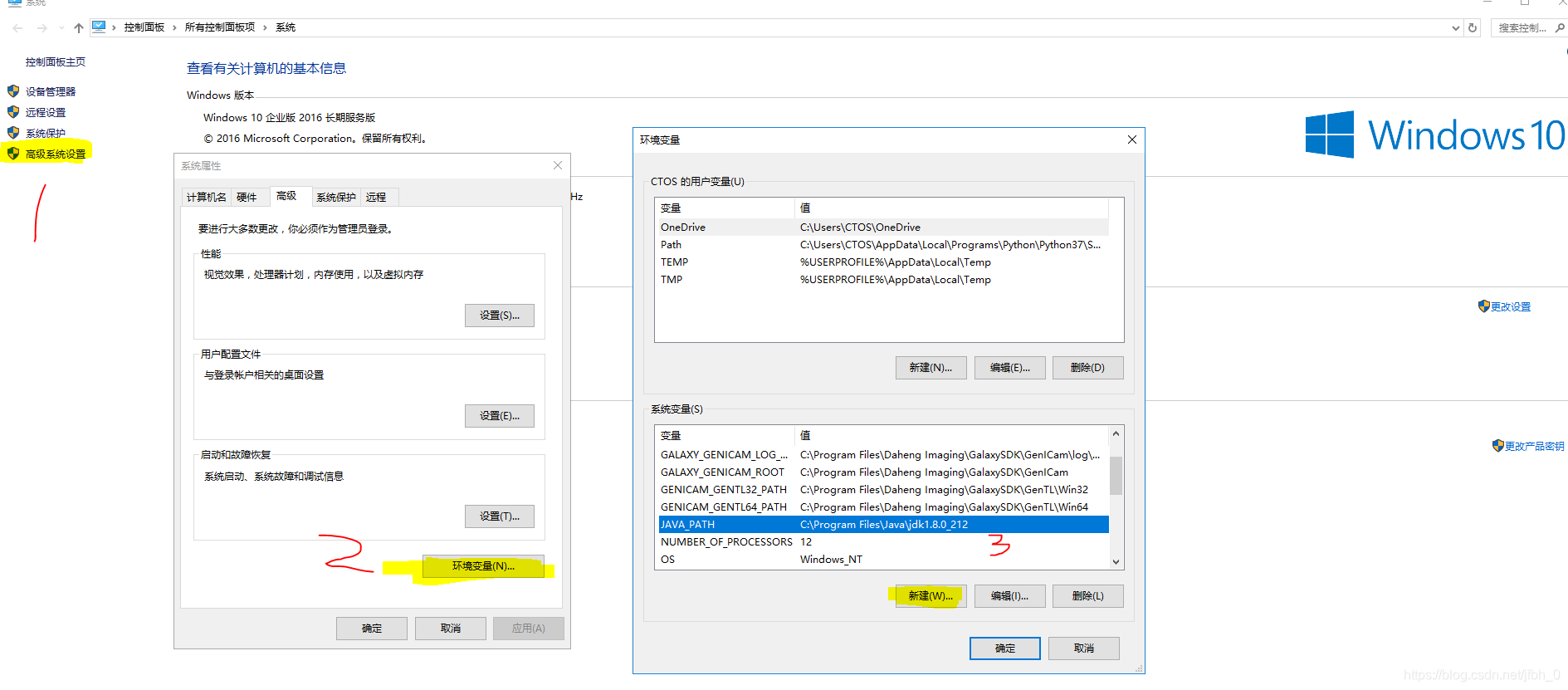Select the NUMBER_OF_PROCESSORS variable row
1568x690 pixels.
point(883,541)
